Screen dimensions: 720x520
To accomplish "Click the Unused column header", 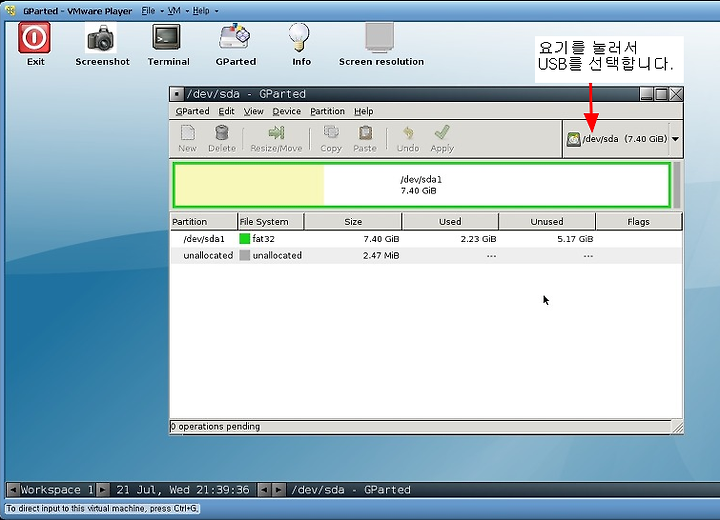I will pos(547,221).
